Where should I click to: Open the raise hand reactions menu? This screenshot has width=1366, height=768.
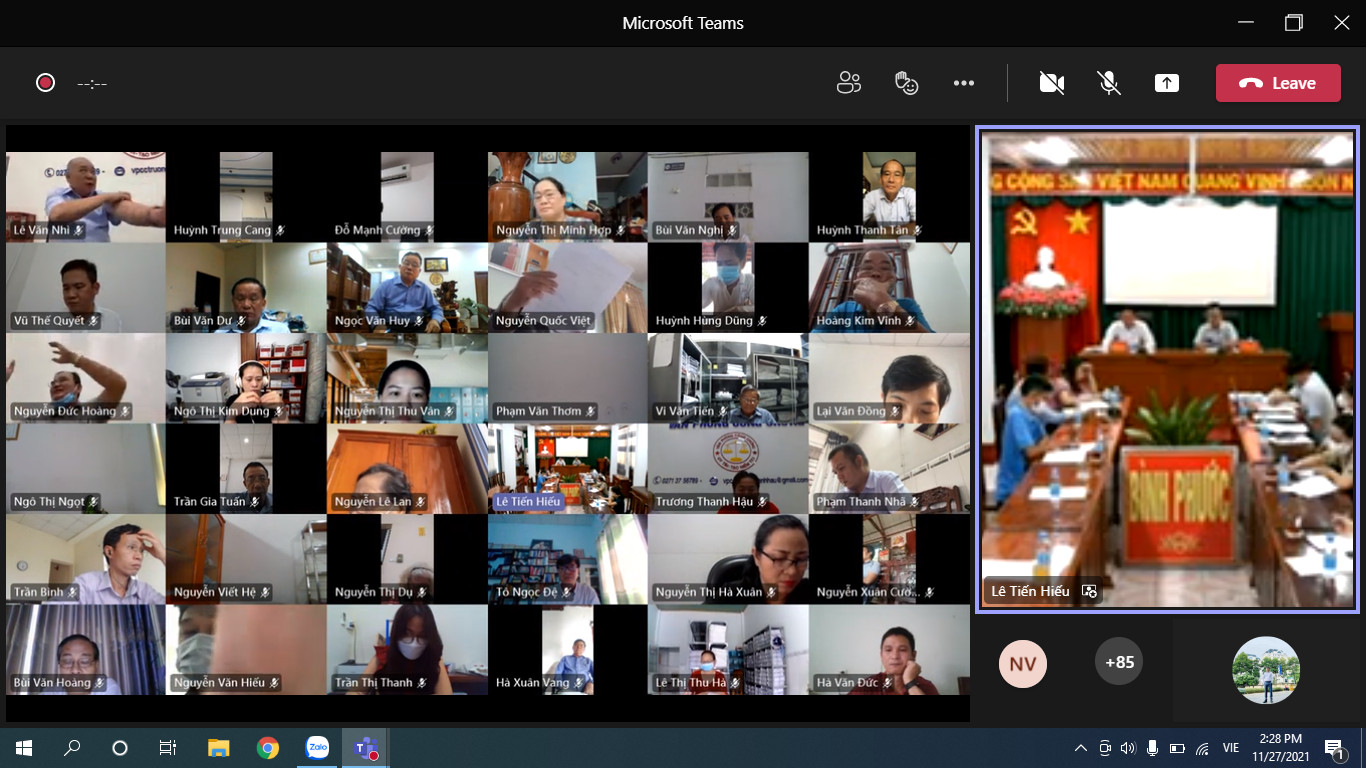pos(906,83)
